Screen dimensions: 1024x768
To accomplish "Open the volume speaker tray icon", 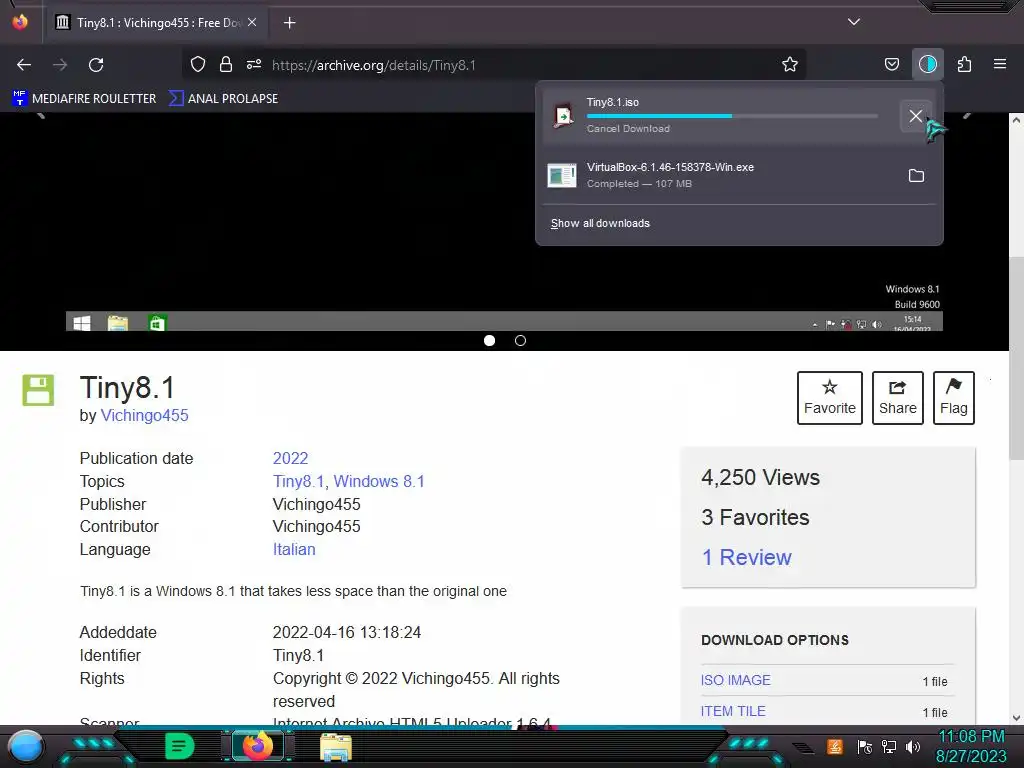I will click(x=913, y=746).
